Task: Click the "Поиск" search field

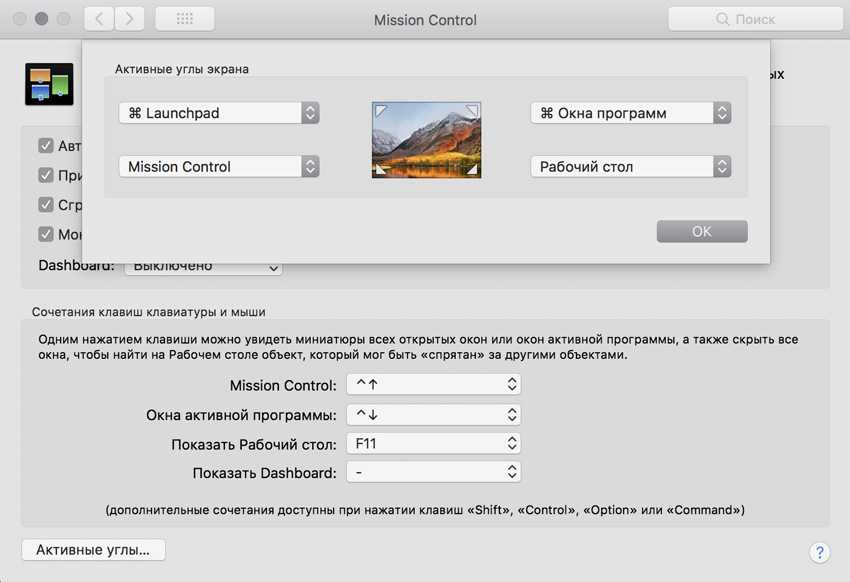Action: point(760,19)
